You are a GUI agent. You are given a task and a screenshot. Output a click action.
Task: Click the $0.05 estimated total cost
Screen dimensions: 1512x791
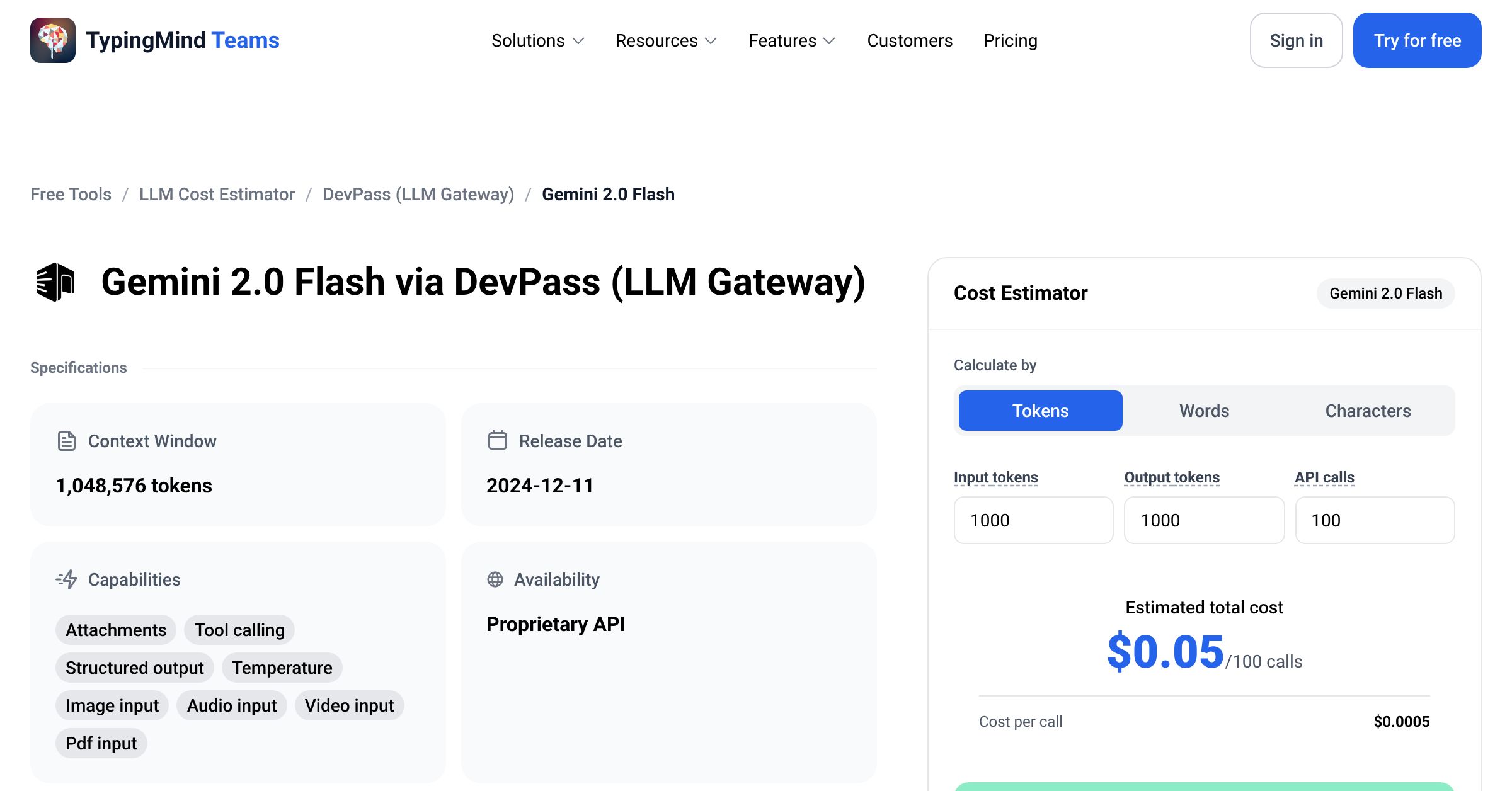click(x=1165, y=652)
